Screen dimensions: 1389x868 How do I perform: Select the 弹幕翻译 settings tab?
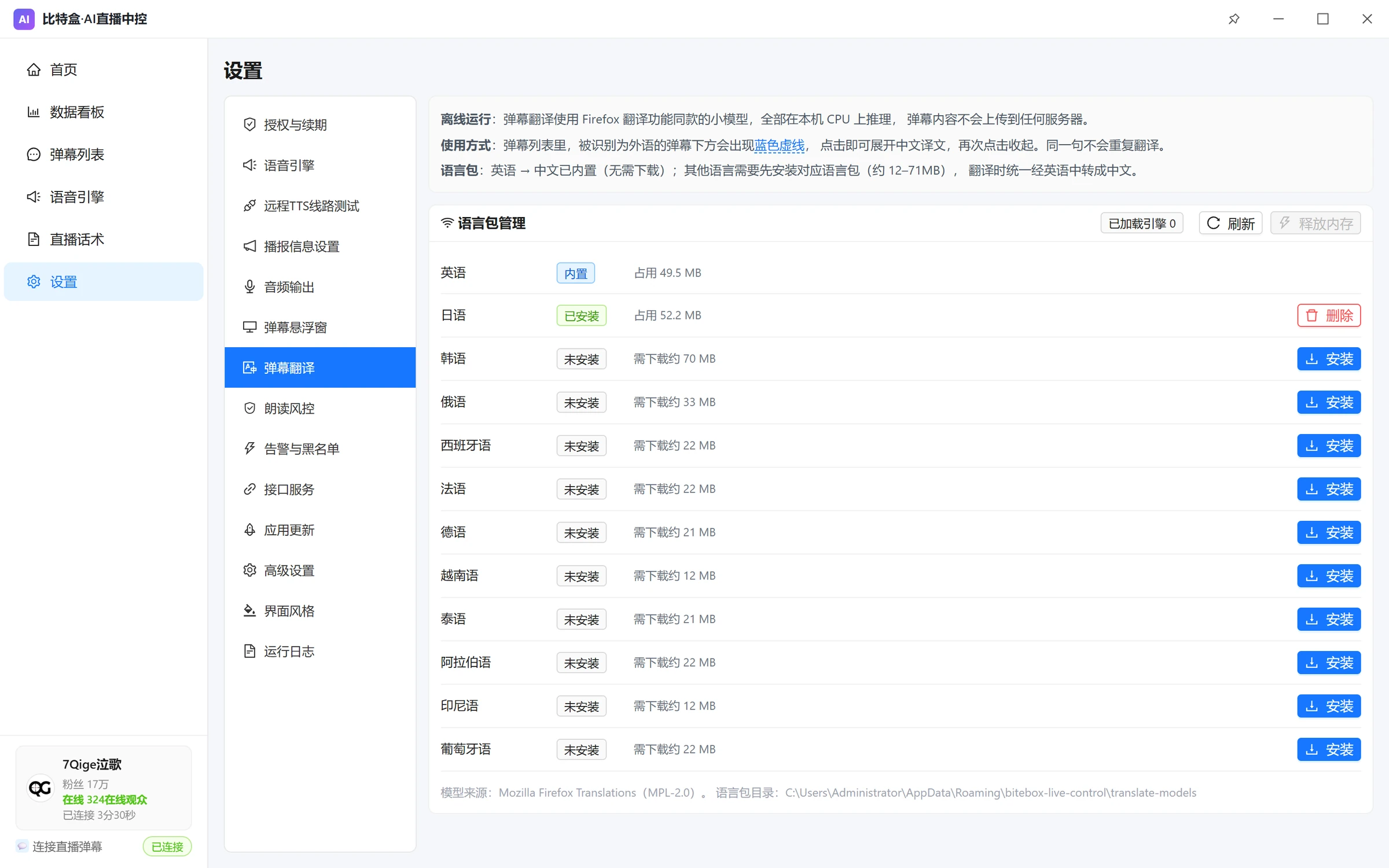(x=320, y=367)
